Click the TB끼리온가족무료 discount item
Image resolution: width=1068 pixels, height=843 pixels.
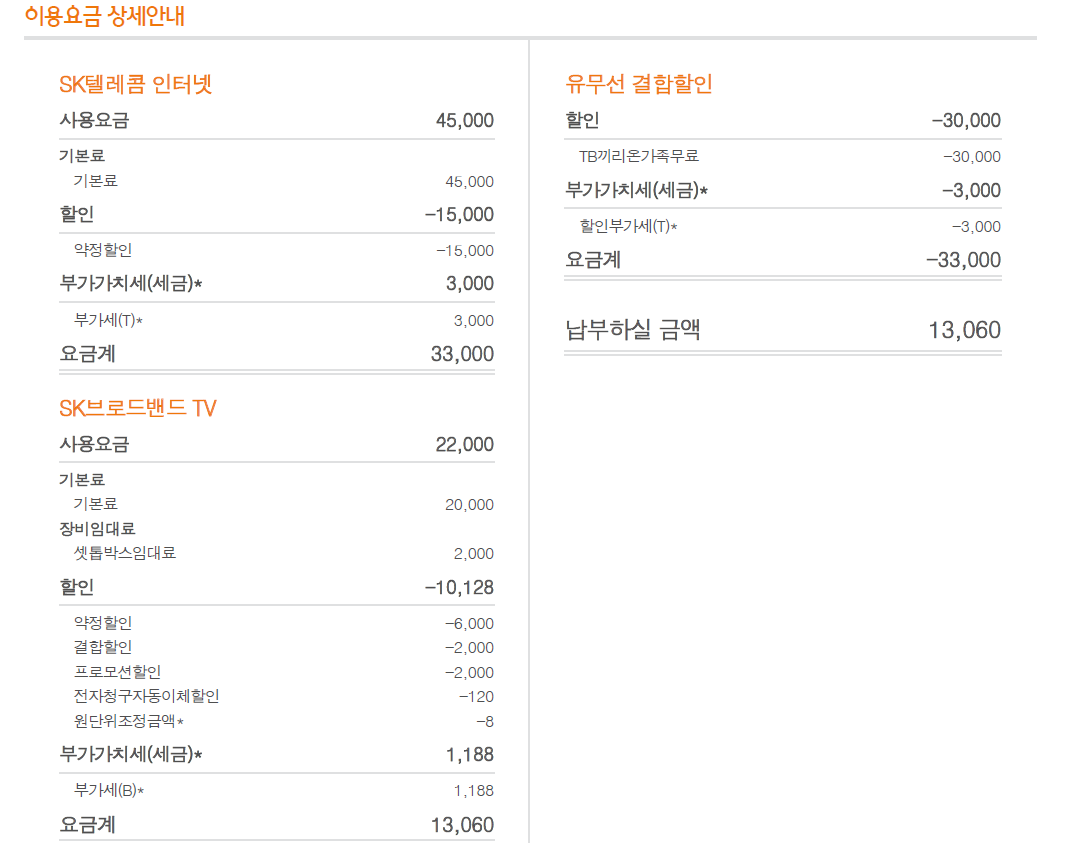coord(639,157)
